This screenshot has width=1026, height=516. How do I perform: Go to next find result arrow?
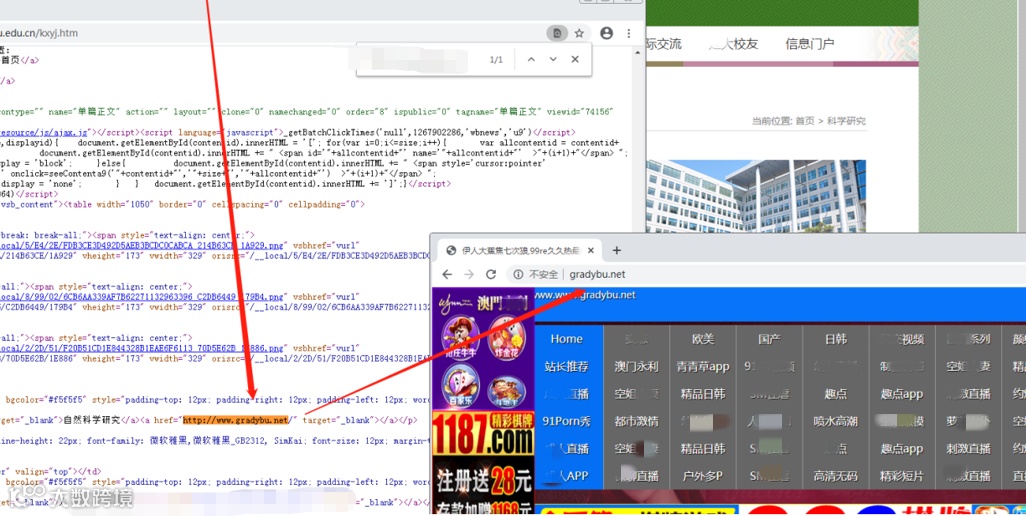(553, 60)
